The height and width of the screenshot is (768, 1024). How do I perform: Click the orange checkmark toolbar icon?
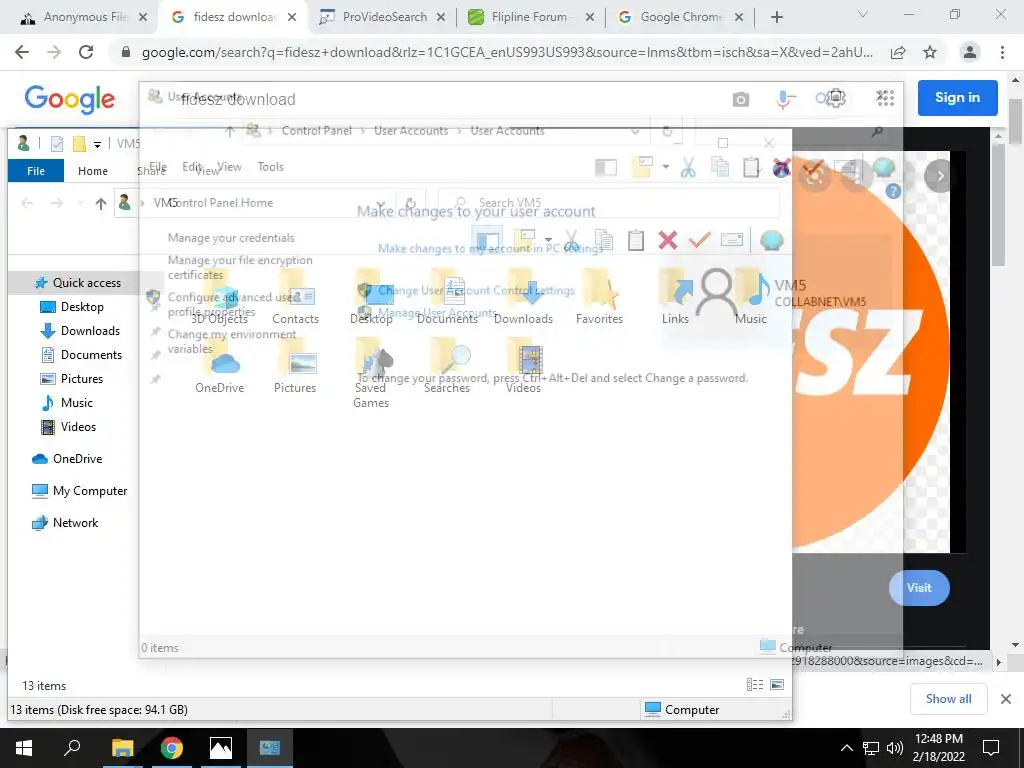coord(699,240)
